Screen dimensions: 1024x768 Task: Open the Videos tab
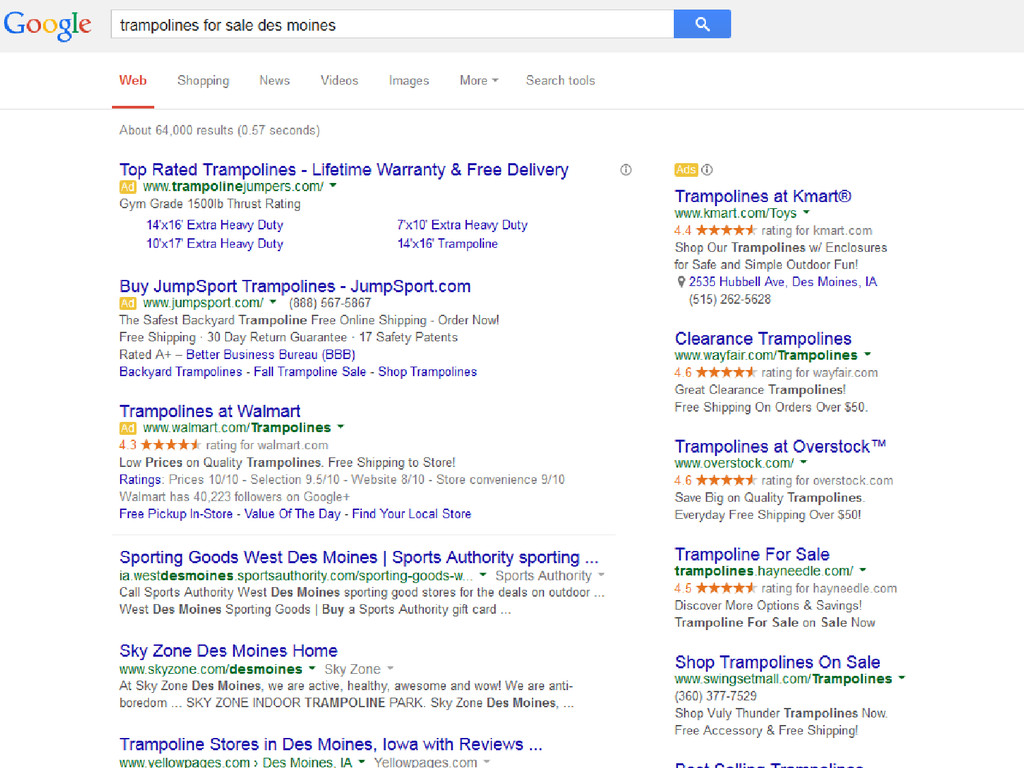point(339,80)
